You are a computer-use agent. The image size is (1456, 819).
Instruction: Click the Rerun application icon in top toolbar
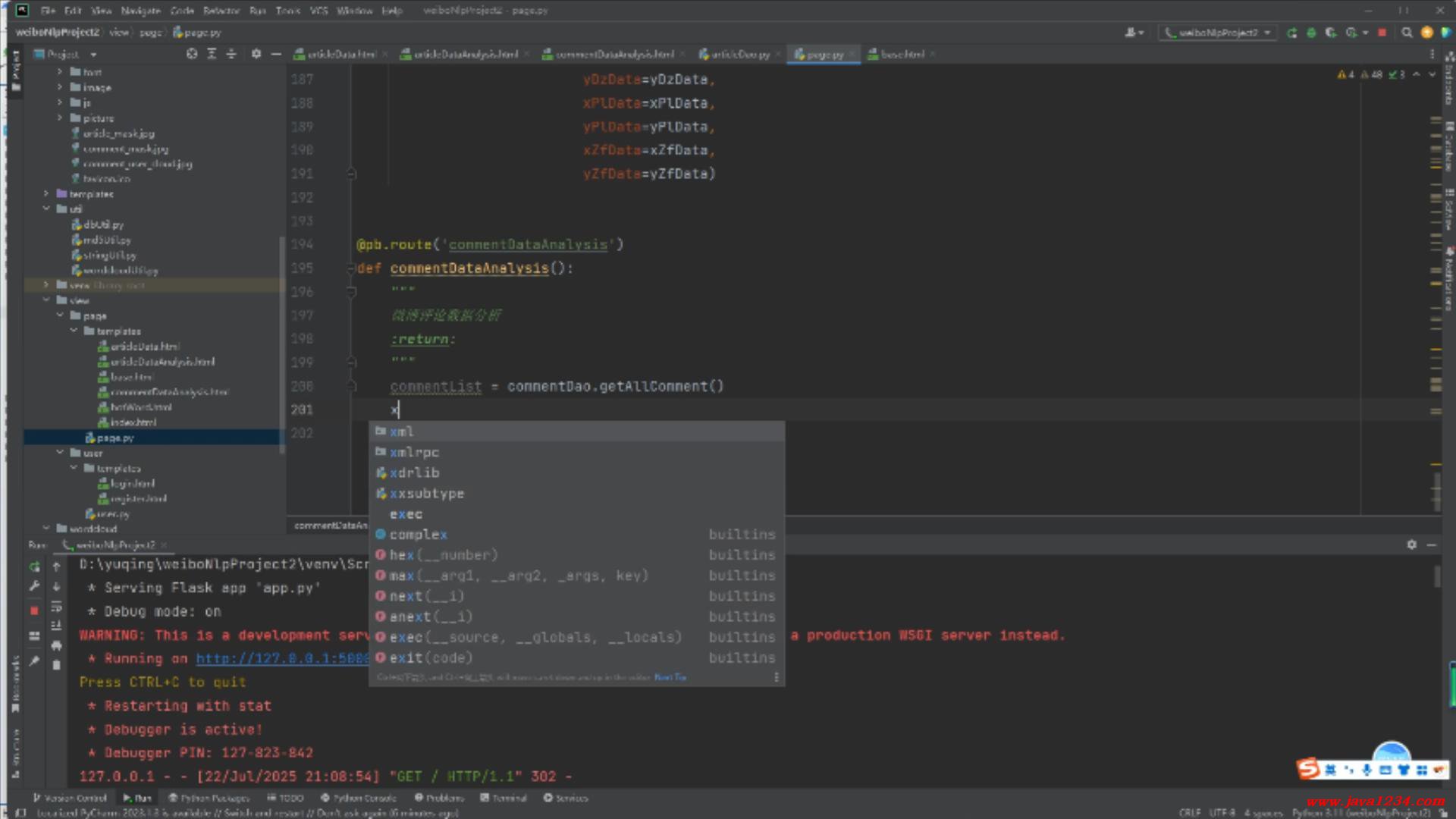tap(1291, 33)
